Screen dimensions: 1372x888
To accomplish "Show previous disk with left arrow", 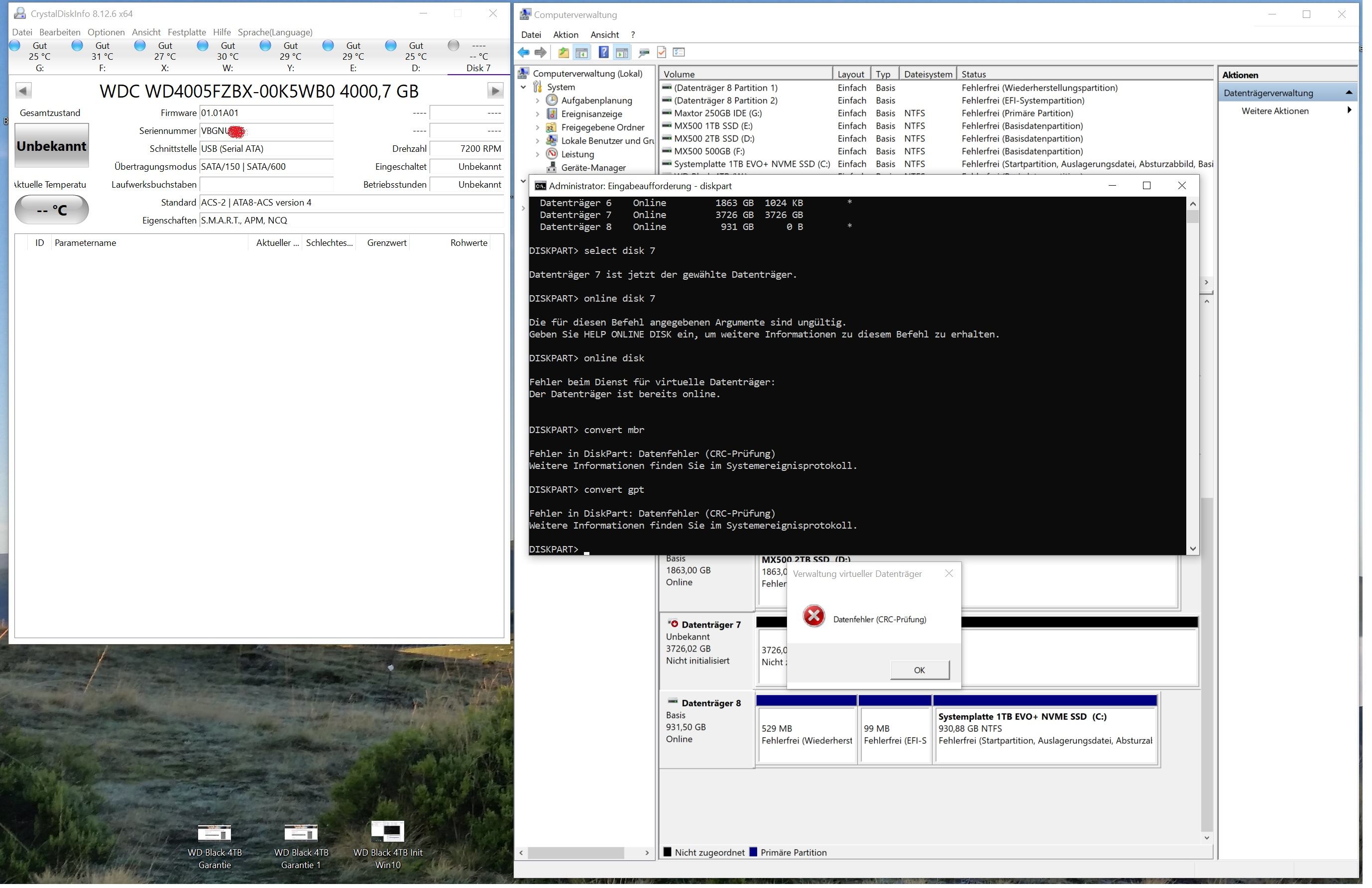I will (x=23, y=91).
